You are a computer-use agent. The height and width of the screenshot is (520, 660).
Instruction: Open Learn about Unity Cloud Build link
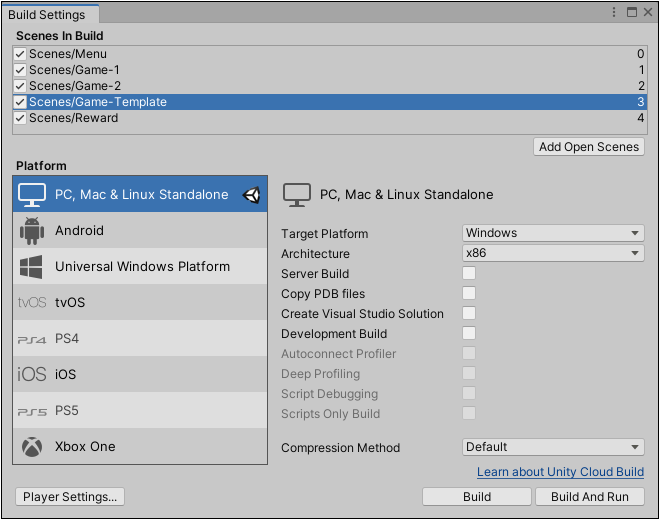click(560, 472)
